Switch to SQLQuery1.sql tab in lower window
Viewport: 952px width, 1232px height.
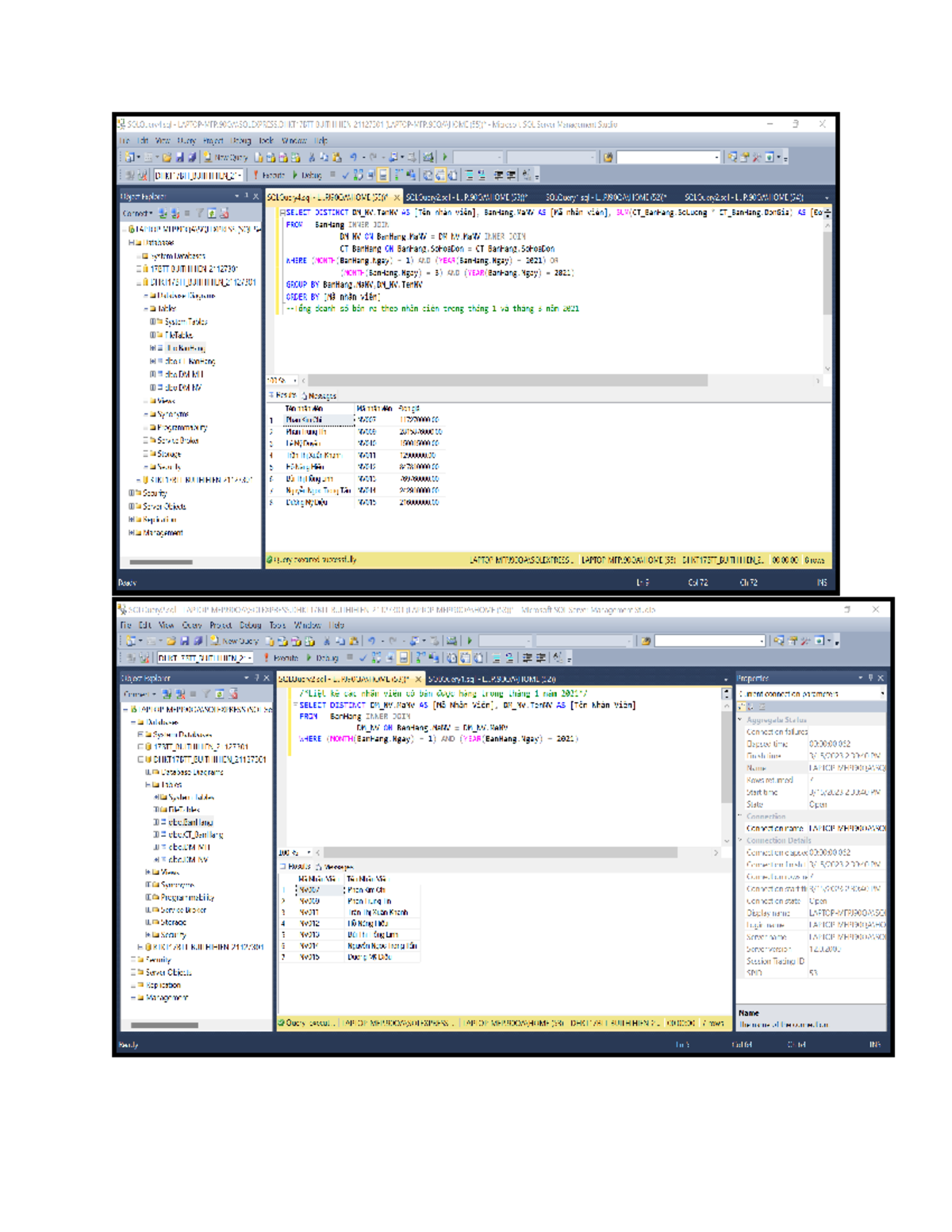click(x=492, y=679)
